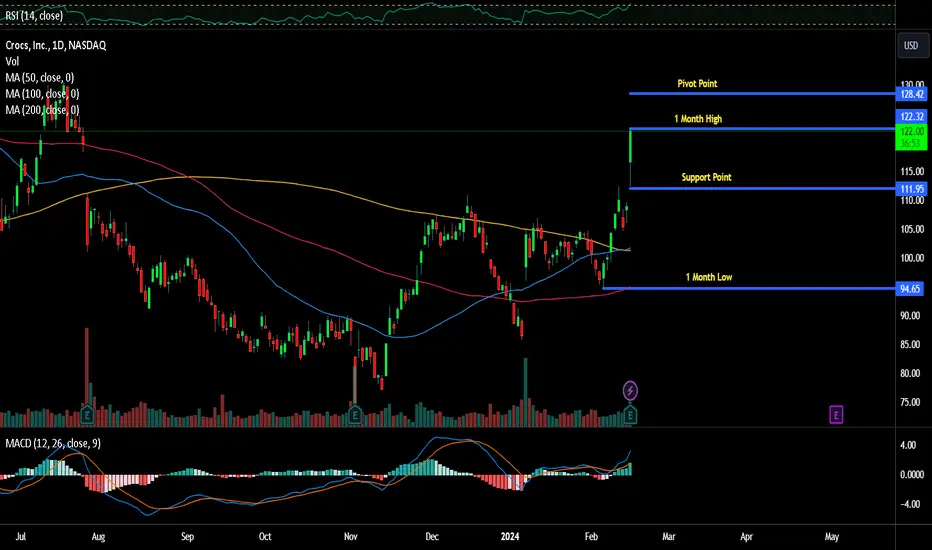Click the 100.00 price axis label
This screenshot has height=550, width=932.
(912, 258)
